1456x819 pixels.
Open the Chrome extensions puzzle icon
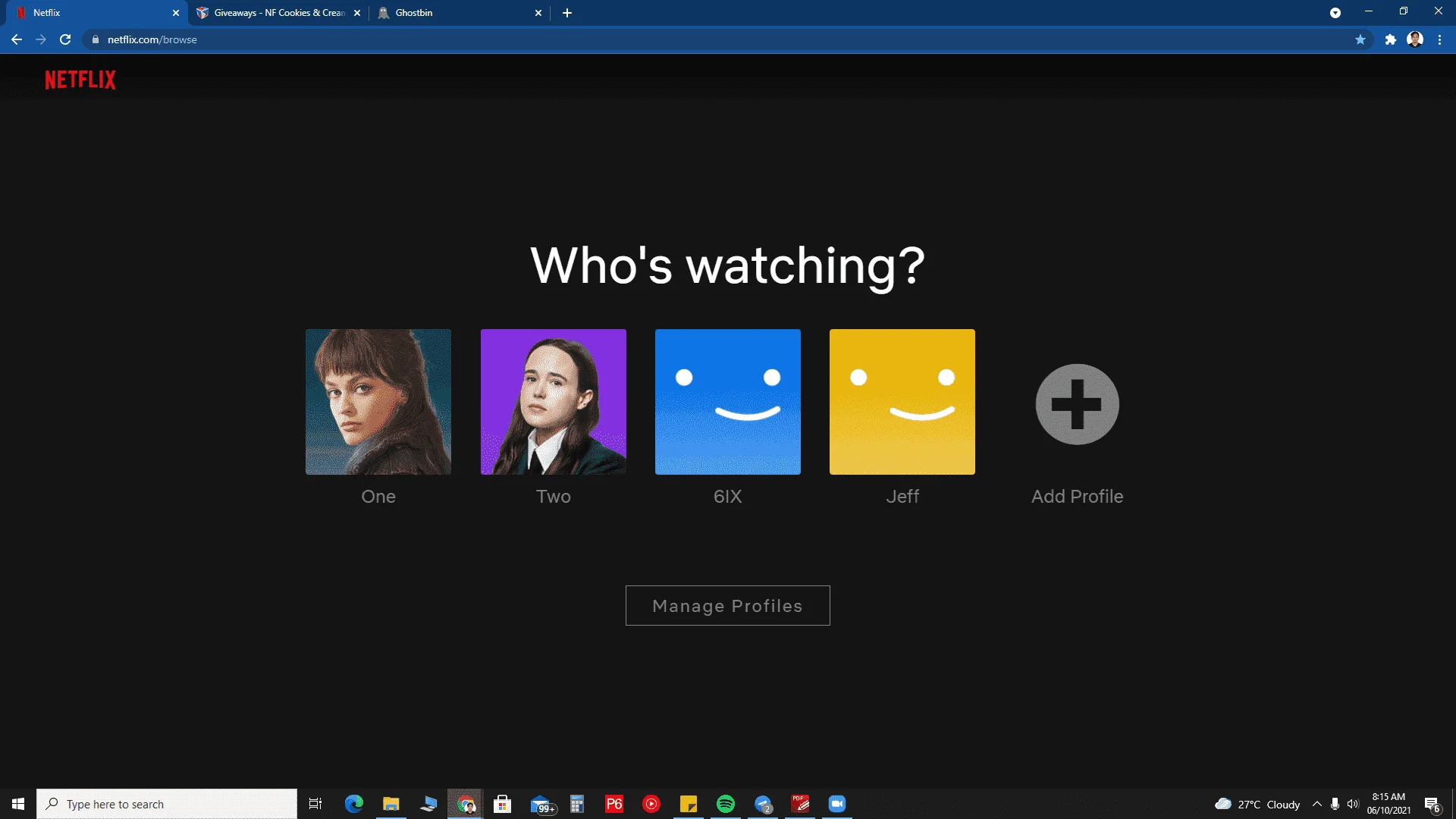click(1390, 39)
